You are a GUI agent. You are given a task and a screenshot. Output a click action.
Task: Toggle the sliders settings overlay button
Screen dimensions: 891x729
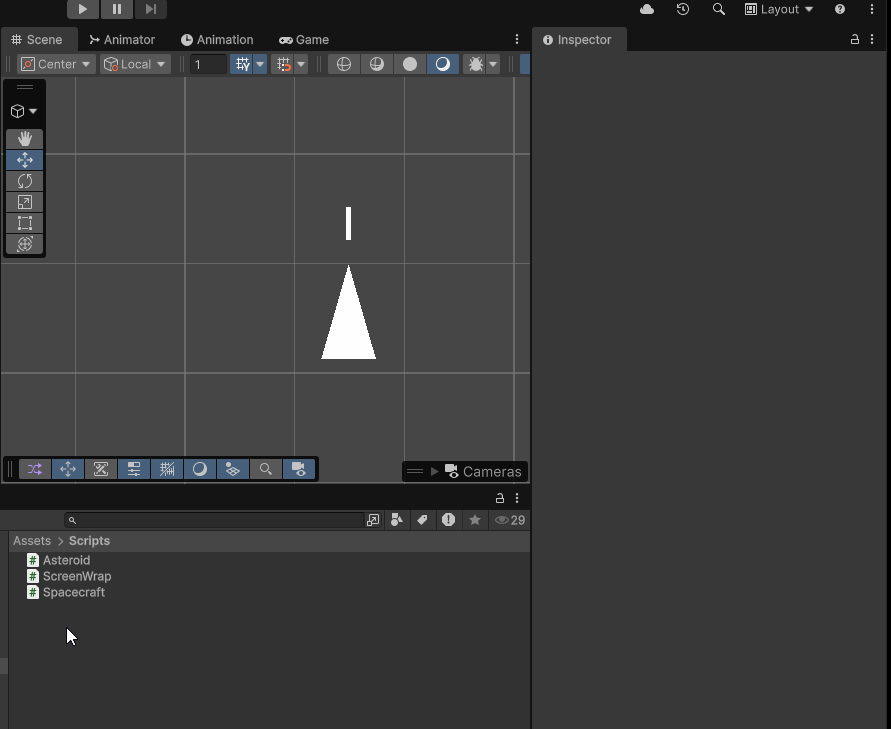click(x=134, y=469)
